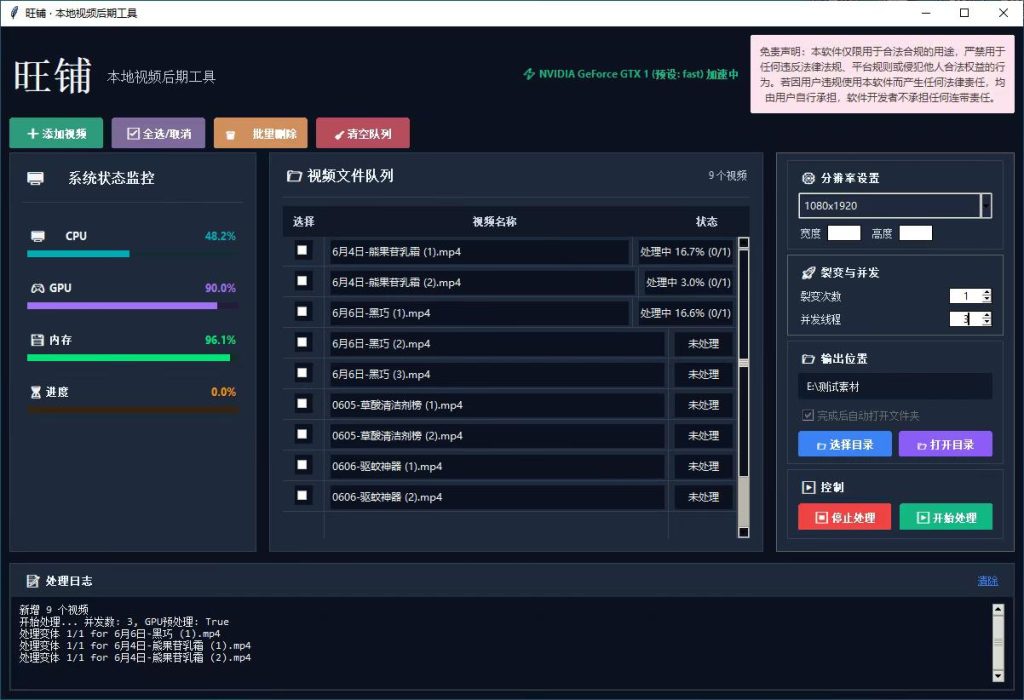The image size is (1024, 700).
Task: Click the GPU gamepad icon
Action: pyautogui.click(x=38, y=288)
